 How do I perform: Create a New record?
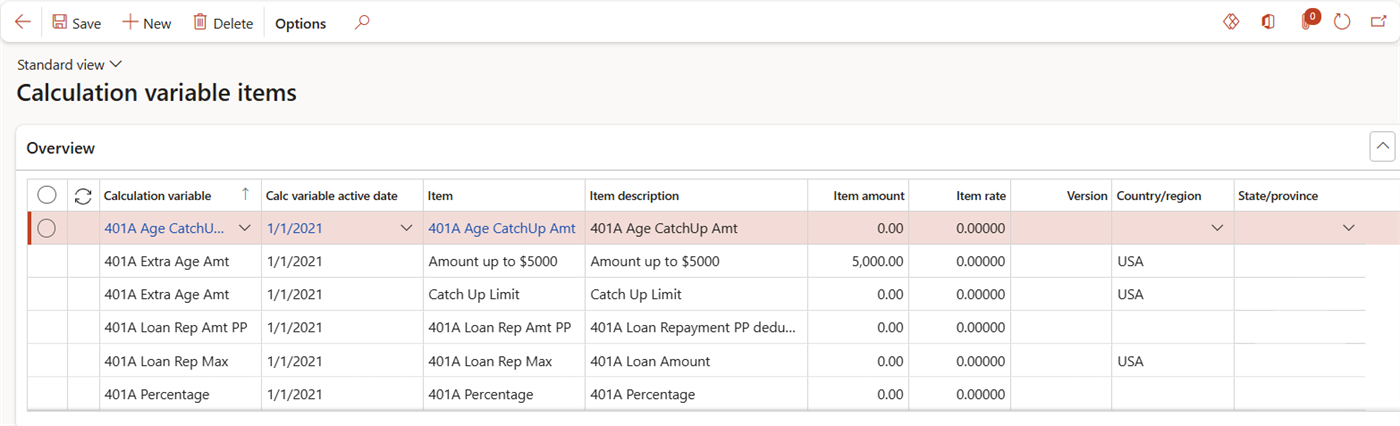tap(147, 23)
